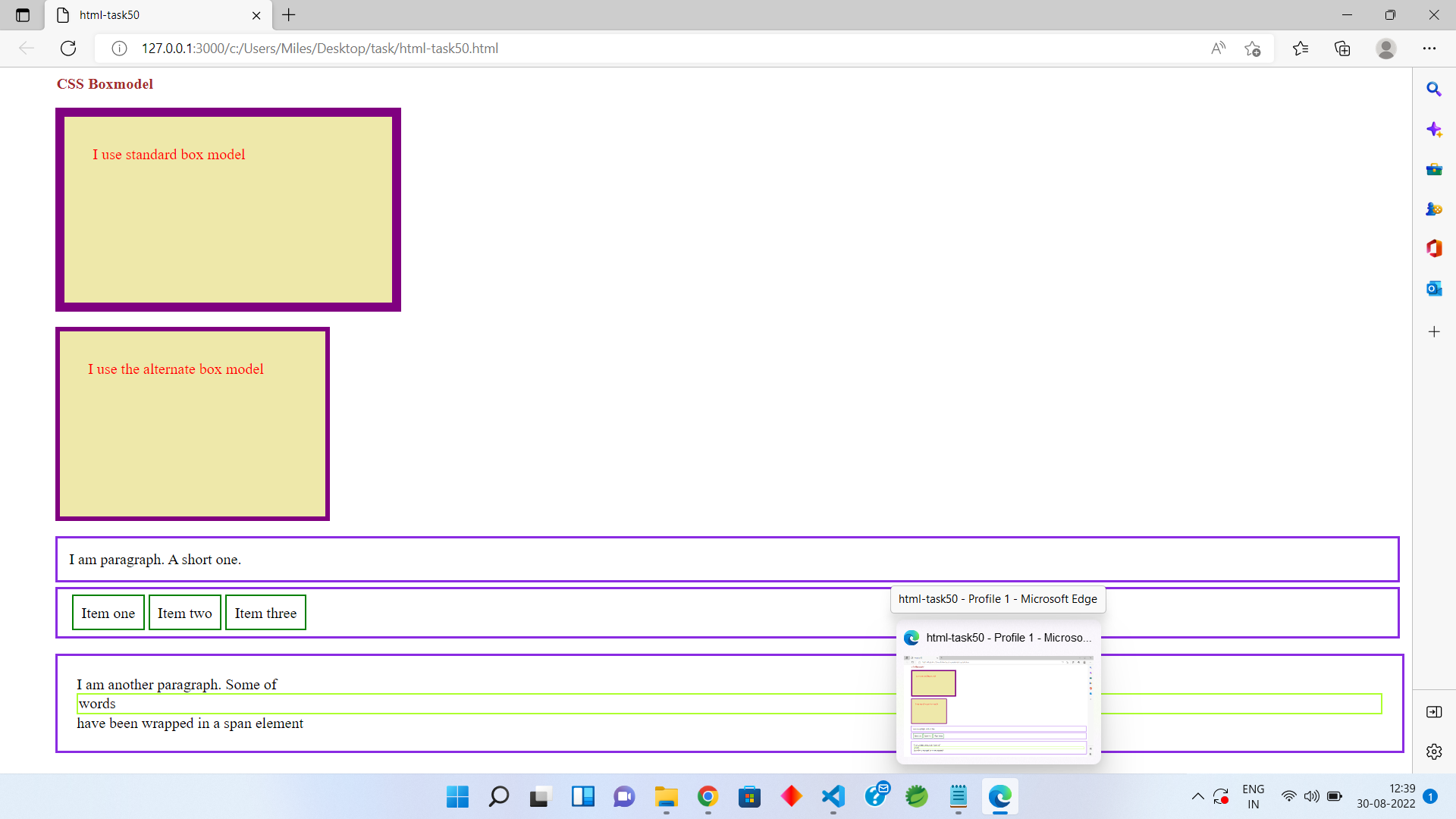Add this page to favorites
The image size is (1456, 819).
coord(1253,48)
